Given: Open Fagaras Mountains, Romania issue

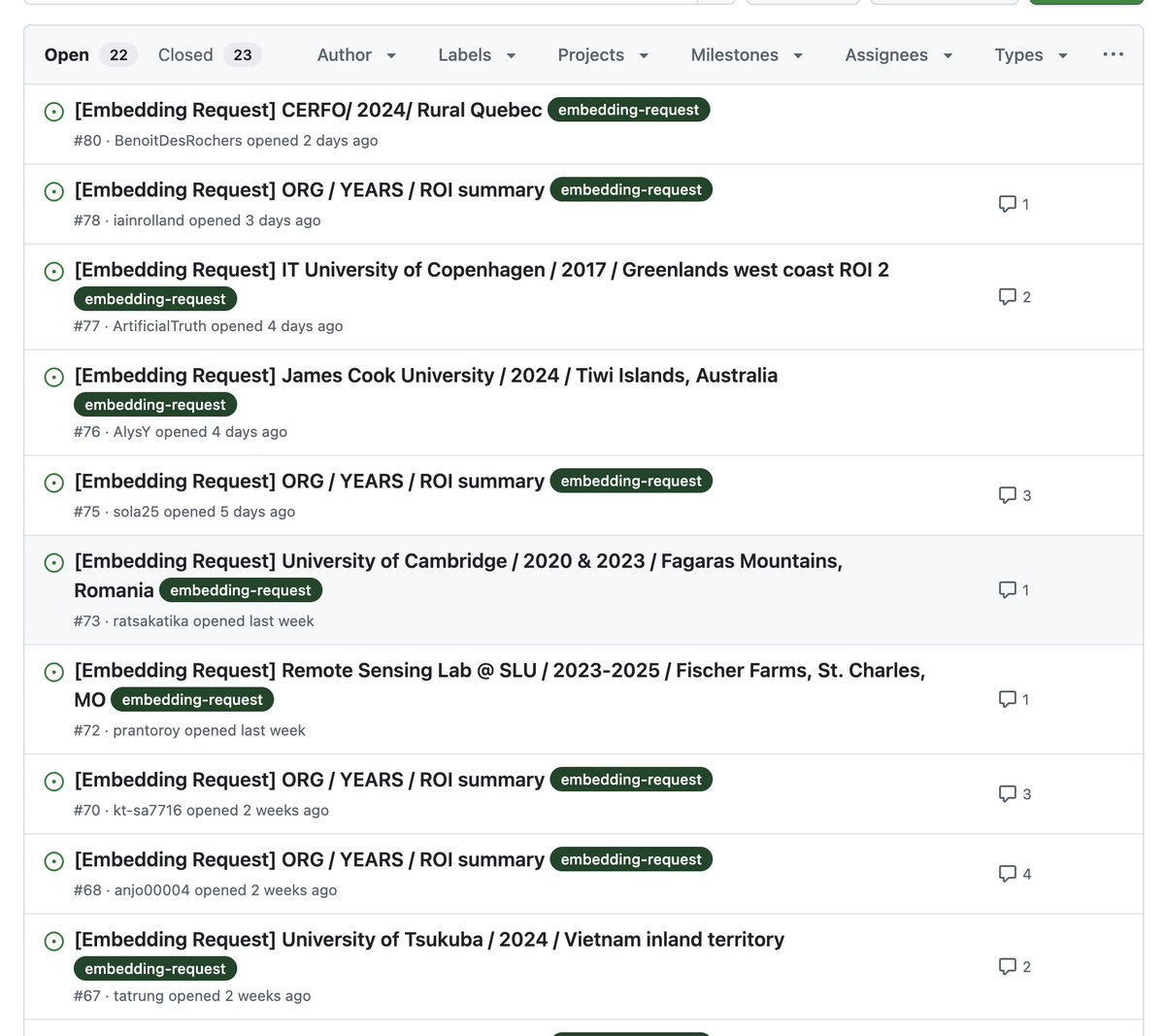Looking at the screenshot, I should click(x=458, y=575).
